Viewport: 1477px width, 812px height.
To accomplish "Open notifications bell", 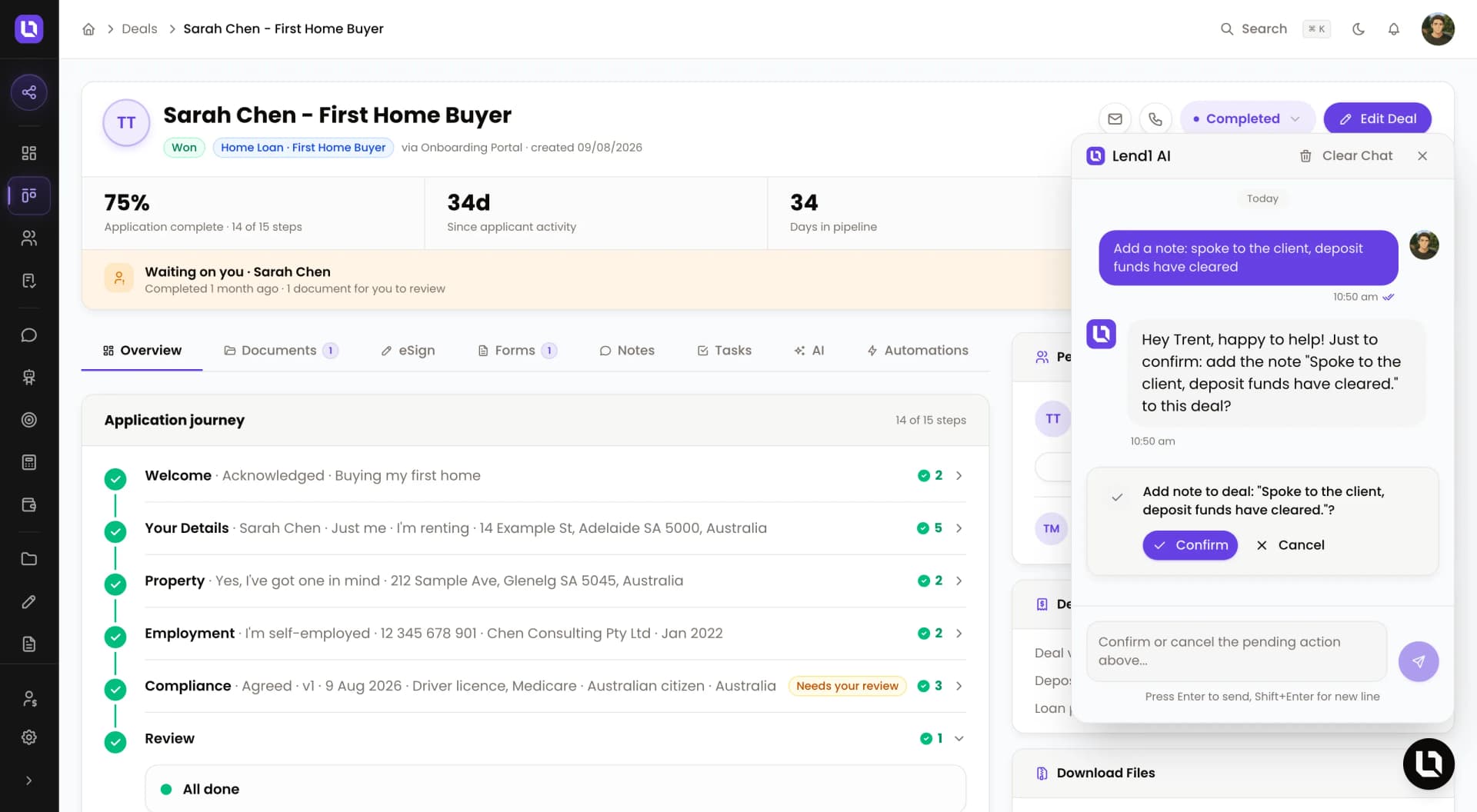I will point(1393,29).
